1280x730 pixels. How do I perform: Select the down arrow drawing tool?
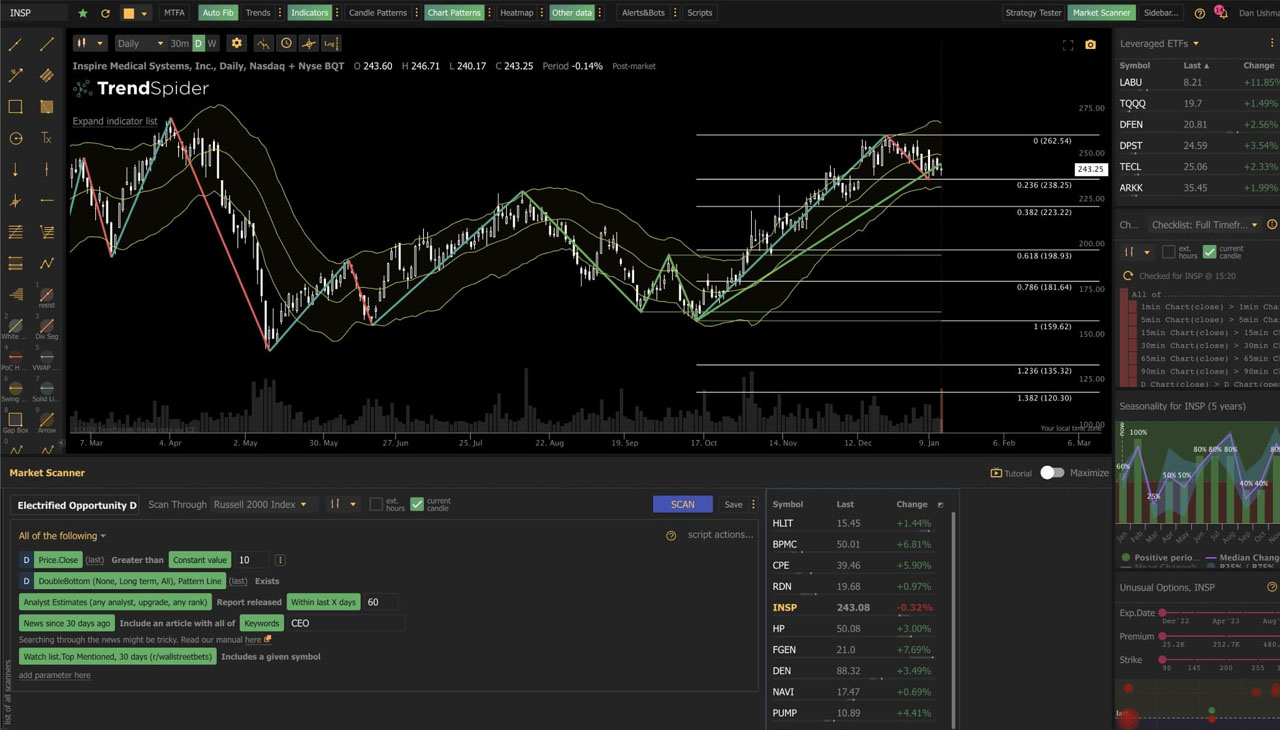(x=15, y=170)
